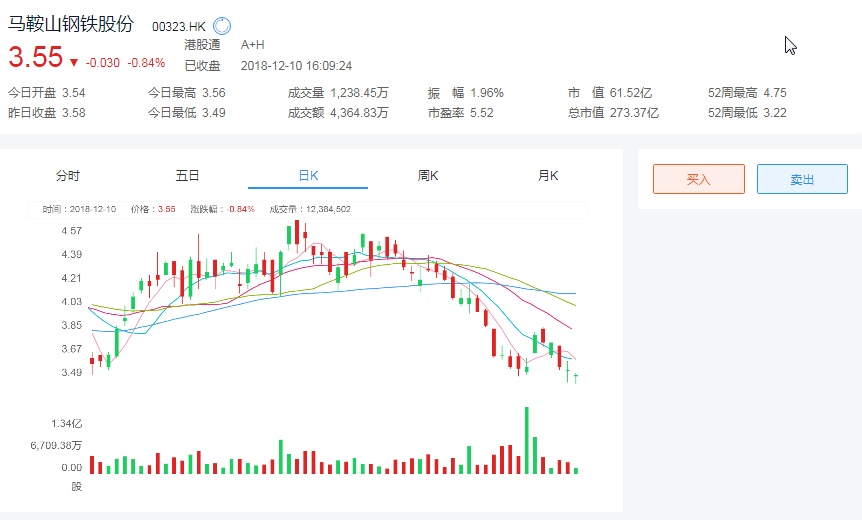This screenshot has width=862, height=520.
Task: Click the circular icon beside 00323.HK
Action: [221, 26]
